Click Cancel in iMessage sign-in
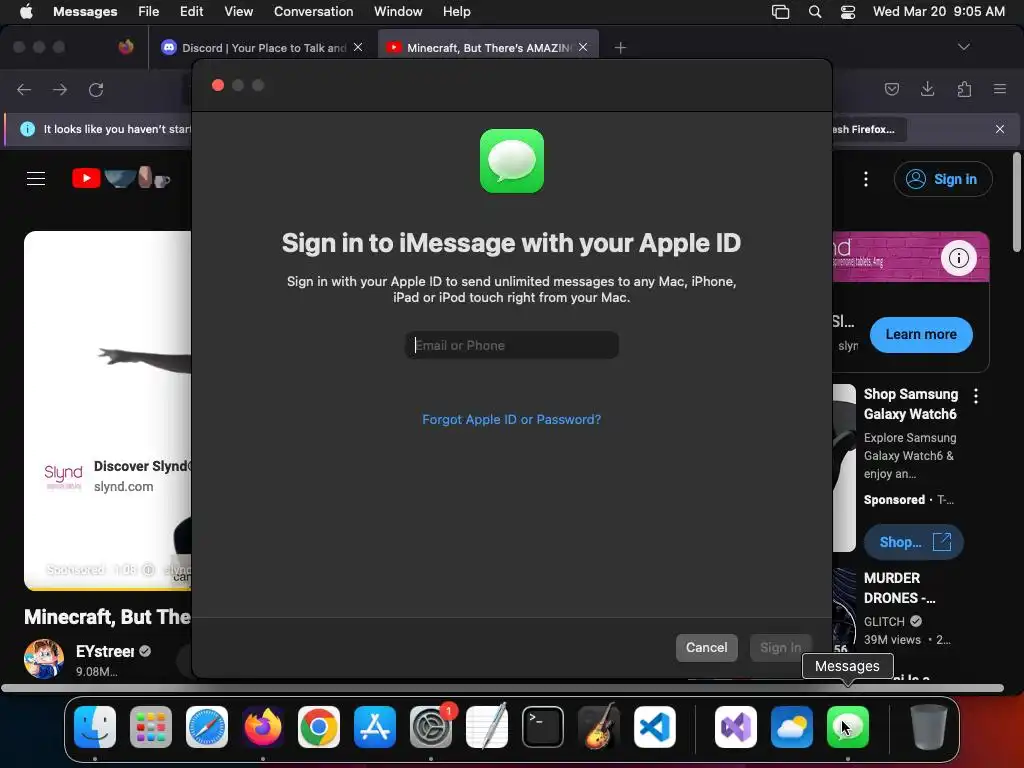This screenshot has height=768, width=1024. click(707, 648)
